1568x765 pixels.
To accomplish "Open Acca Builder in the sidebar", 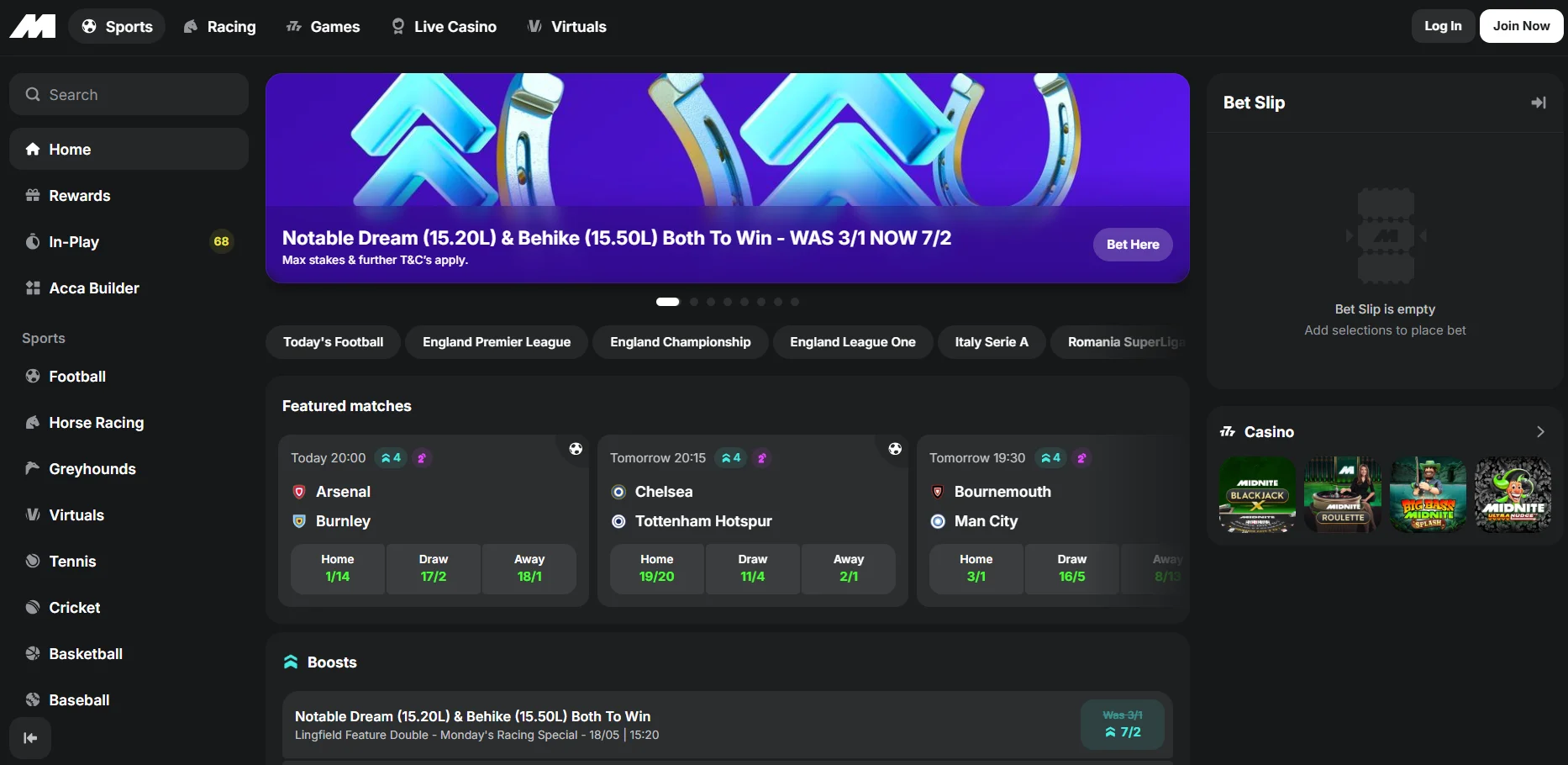I will pos(129,288).
